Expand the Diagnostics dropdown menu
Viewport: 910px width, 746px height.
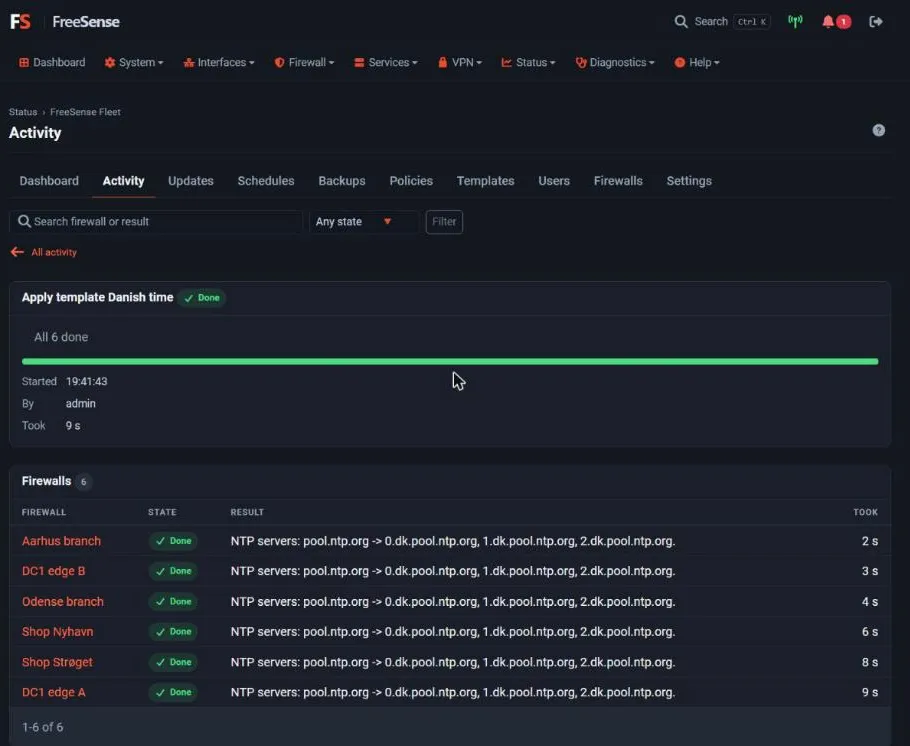615,62
